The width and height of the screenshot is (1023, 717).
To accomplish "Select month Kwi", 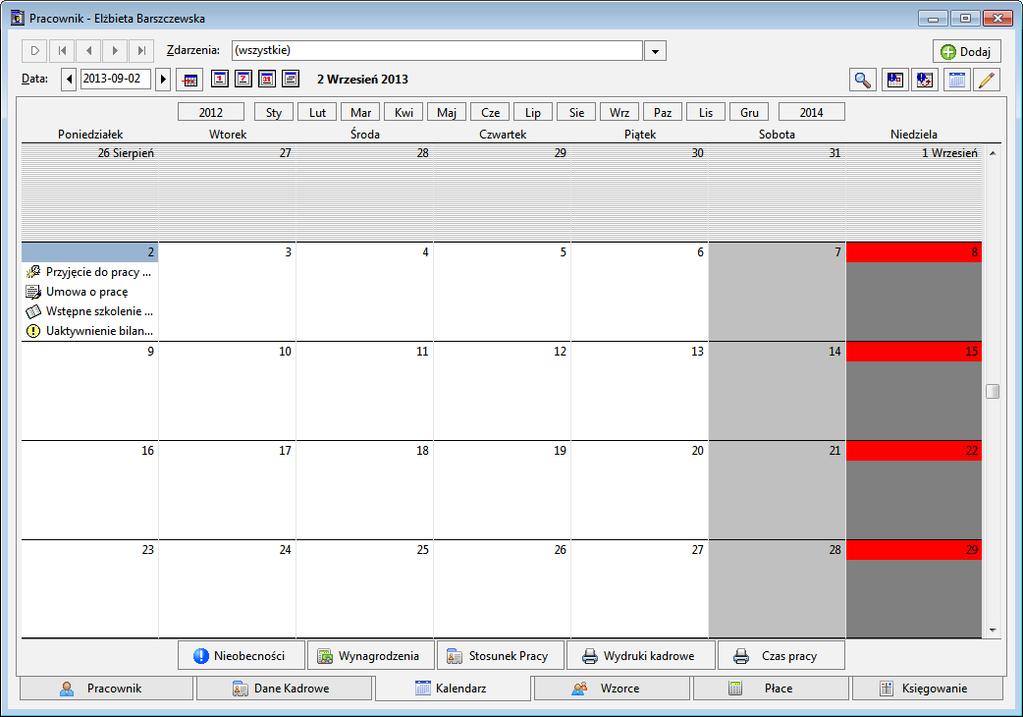I will (404, 112).
